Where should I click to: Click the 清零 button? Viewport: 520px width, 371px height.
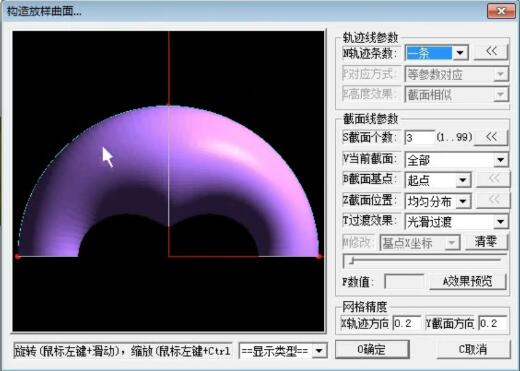click(x=486, y=241)
